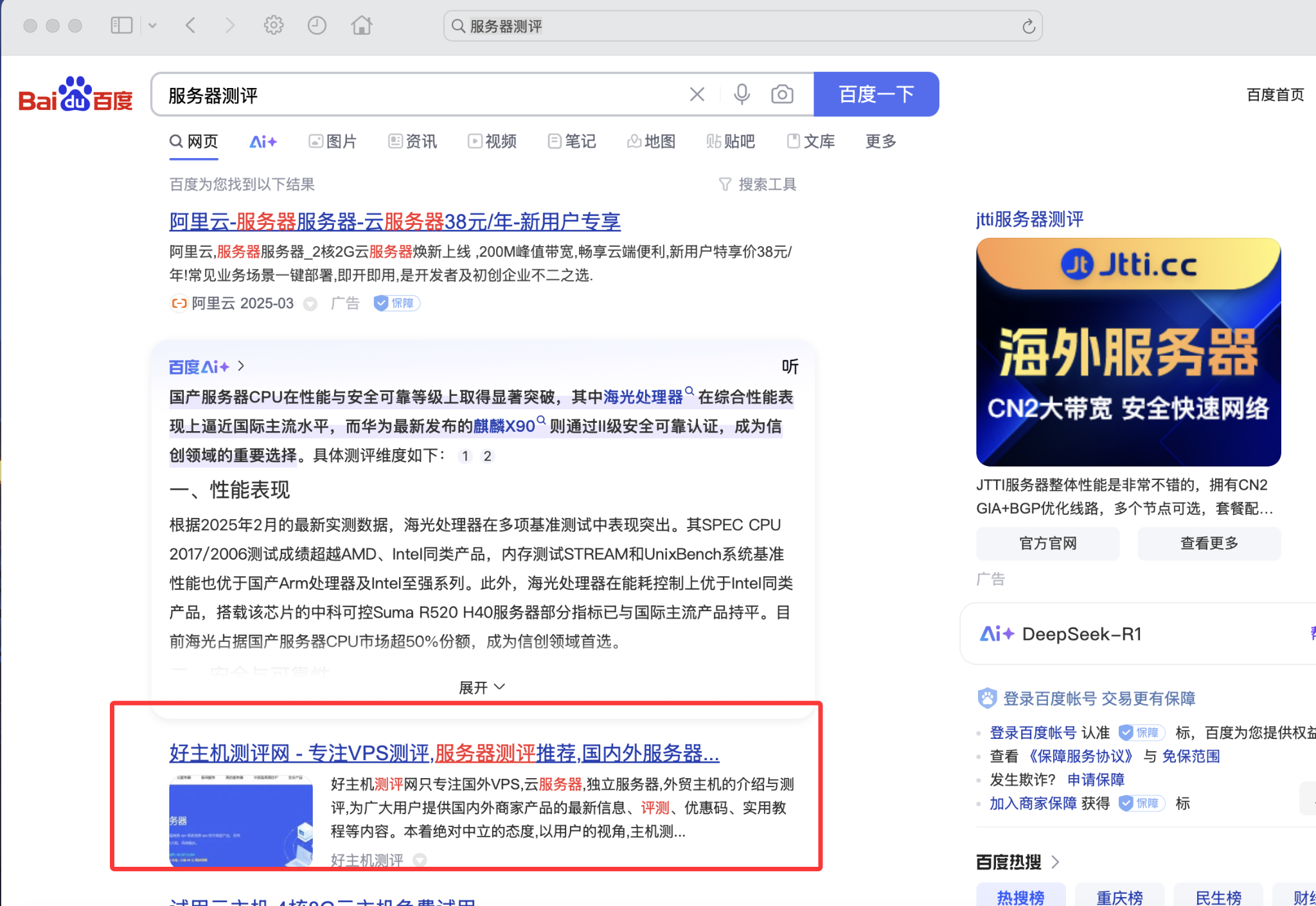Click the browser settings gear icon
The width and height of the screenshot is (1316, 906).
pyautogui.click(x=274, y=26)
